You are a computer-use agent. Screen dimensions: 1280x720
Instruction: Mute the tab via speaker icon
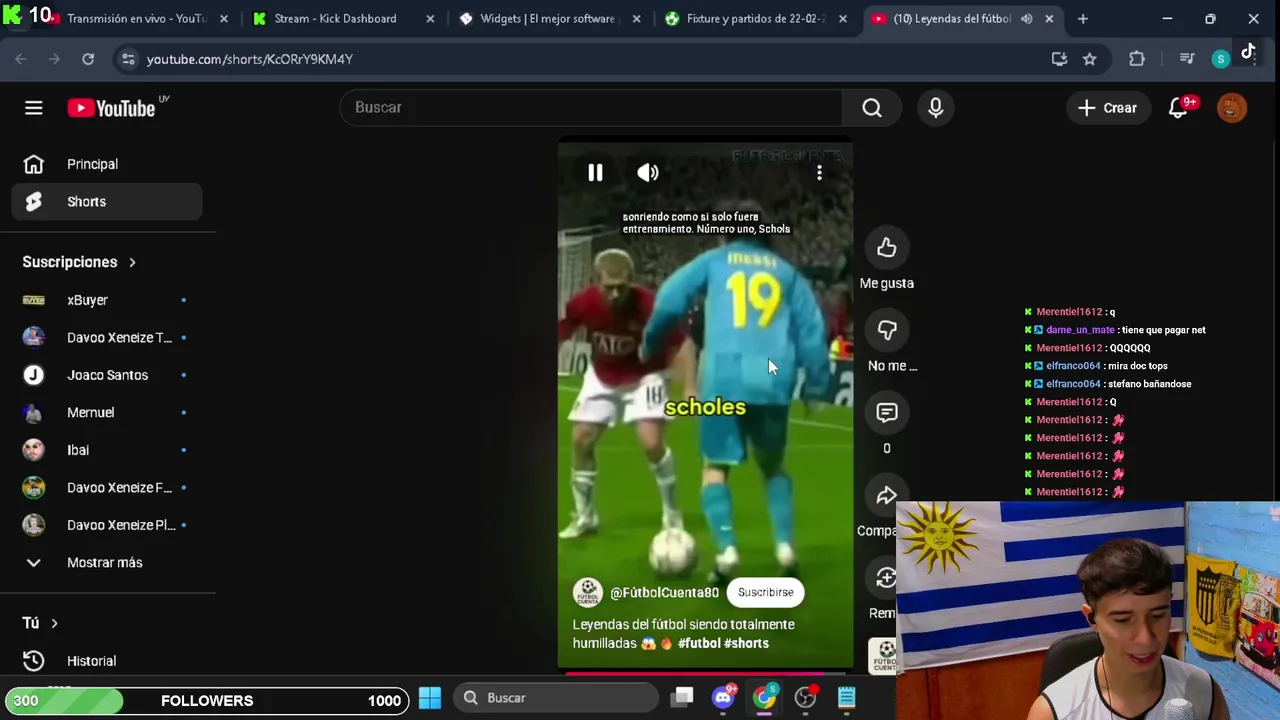(1026, 18)
